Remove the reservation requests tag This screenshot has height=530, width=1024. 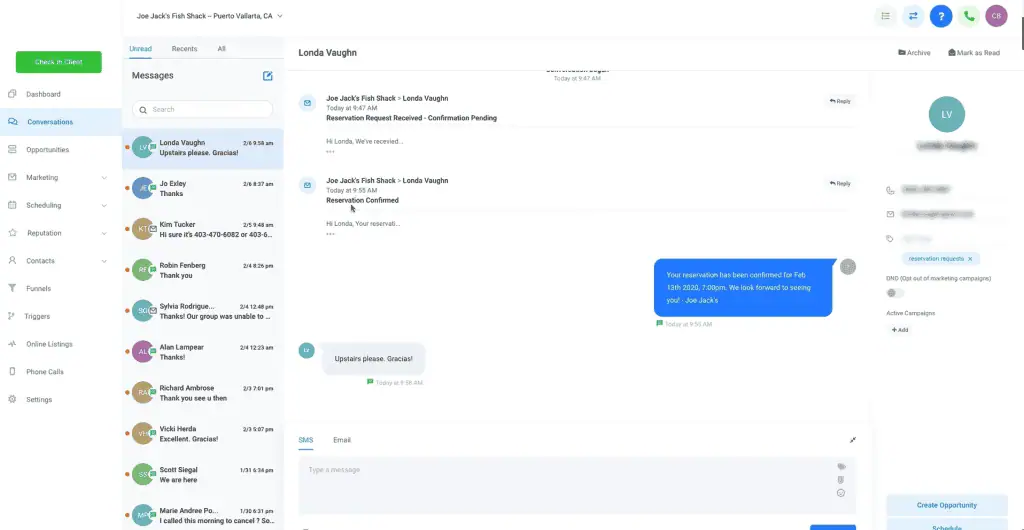(970, 259)
